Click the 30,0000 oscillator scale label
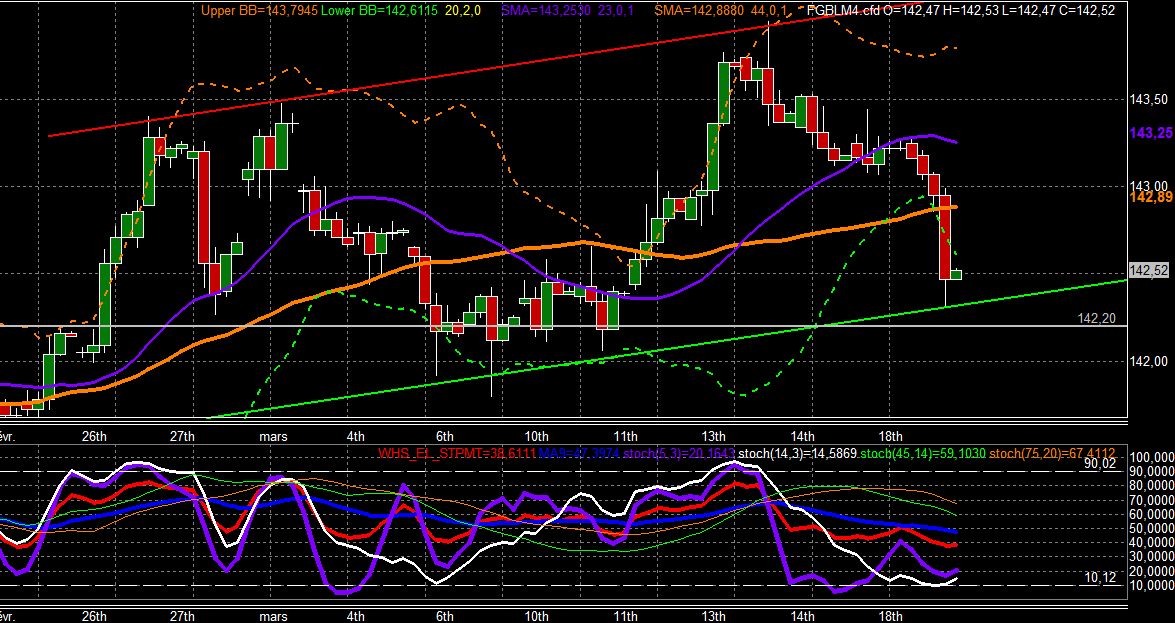Screen dimensions: 1175x623 point(1152,556)
